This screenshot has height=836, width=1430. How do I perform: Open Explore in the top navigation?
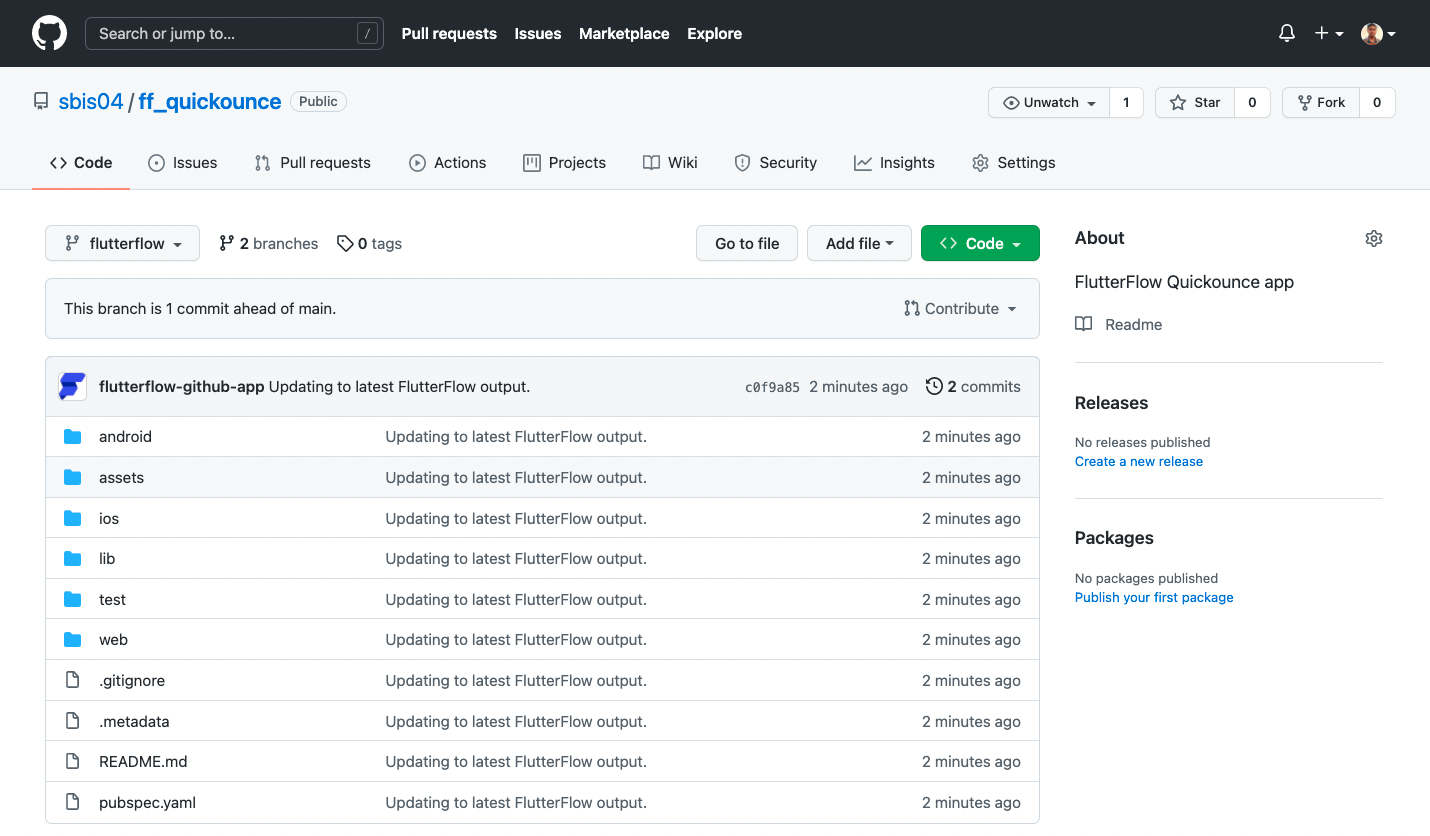click(x=714, y=33)
